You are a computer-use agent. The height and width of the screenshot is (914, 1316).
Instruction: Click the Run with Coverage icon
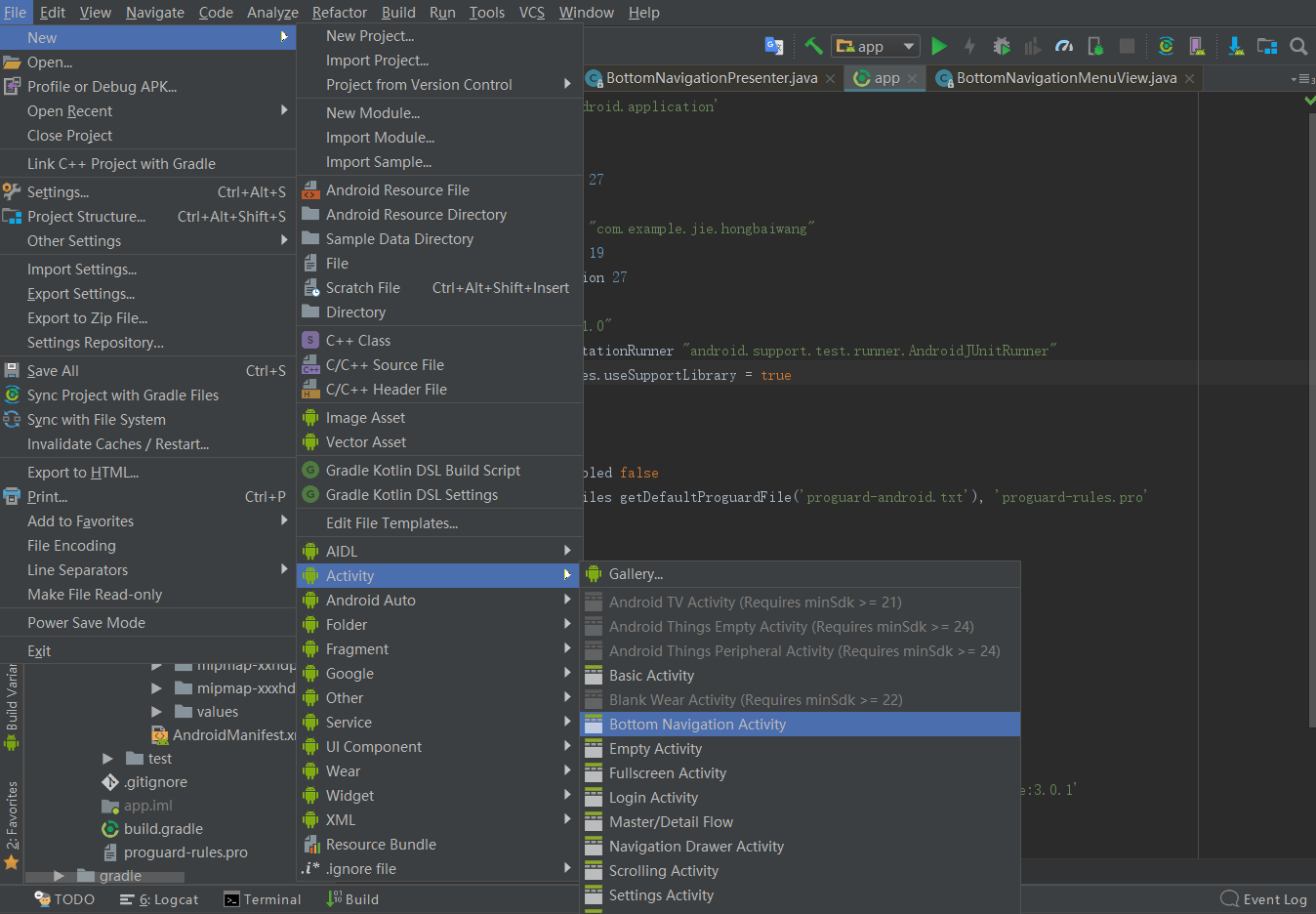(1032, 46)
